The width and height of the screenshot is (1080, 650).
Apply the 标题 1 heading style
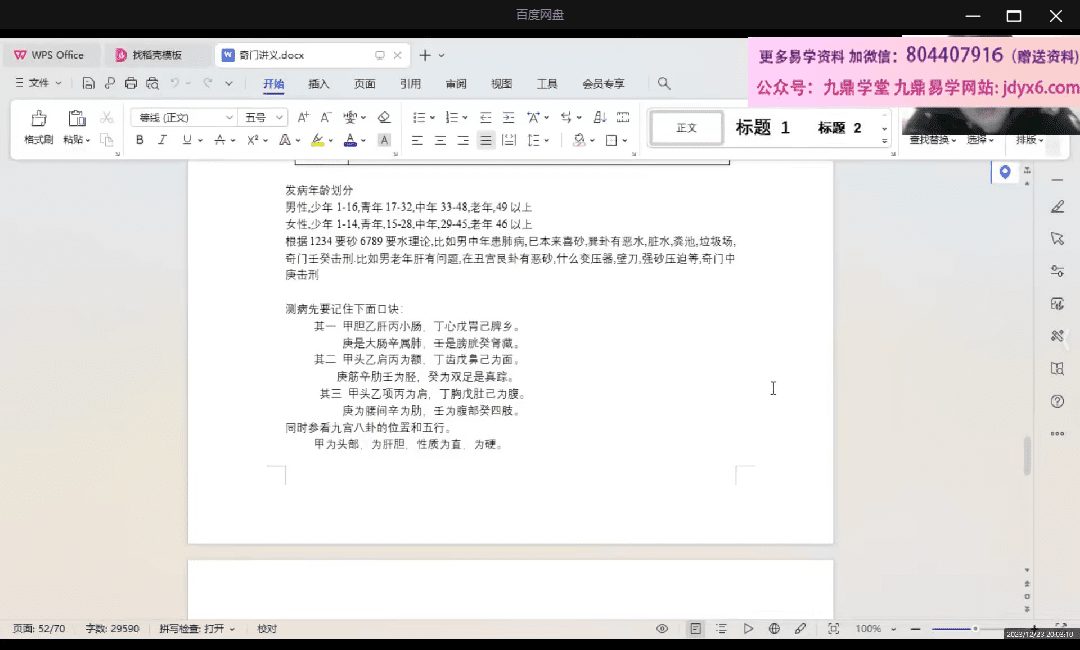[762, 128]
